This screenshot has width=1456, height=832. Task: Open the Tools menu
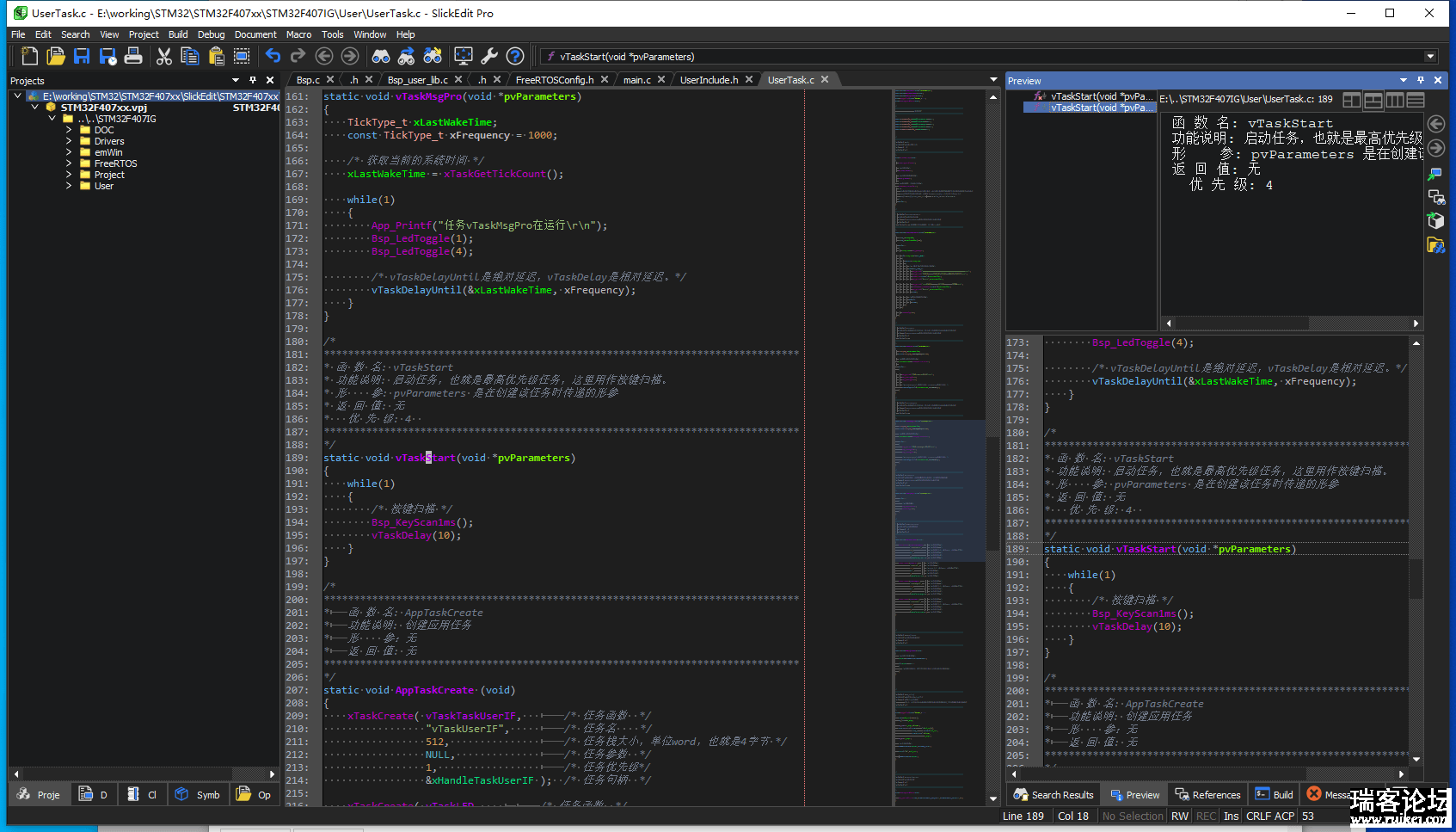333,34
